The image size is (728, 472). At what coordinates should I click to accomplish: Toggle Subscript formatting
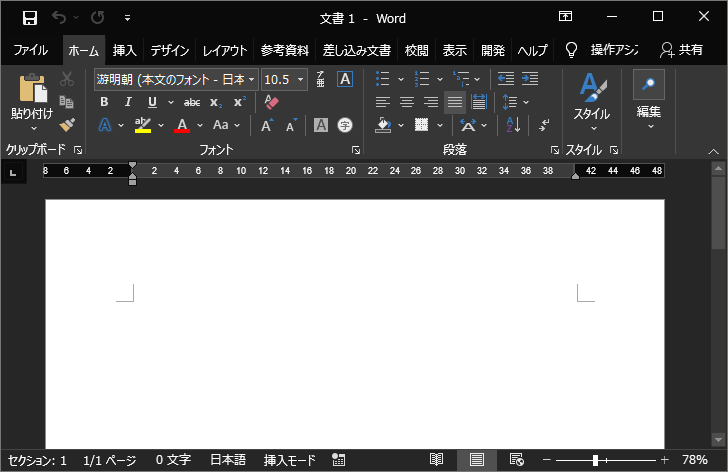click(x=215, y=103)
